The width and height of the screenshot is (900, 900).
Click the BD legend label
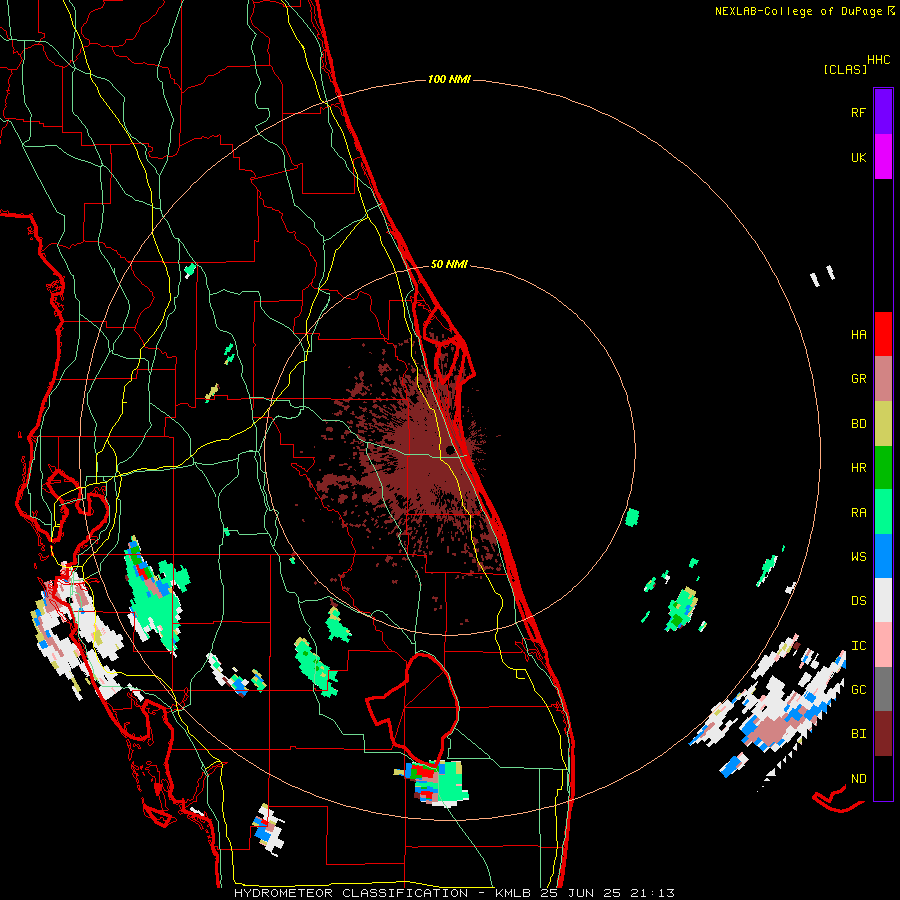(858, 424)
